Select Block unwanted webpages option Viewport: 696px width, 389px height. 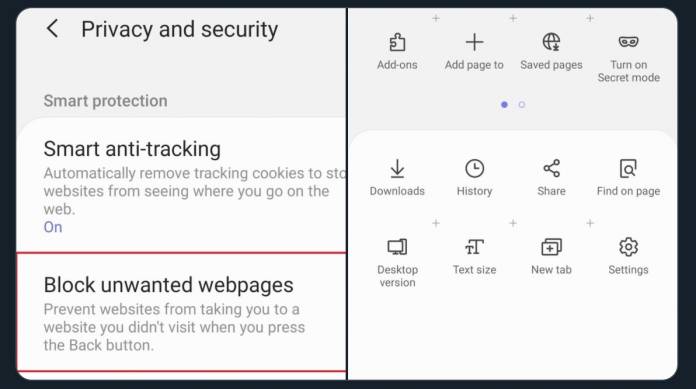[x=181, y=312]
